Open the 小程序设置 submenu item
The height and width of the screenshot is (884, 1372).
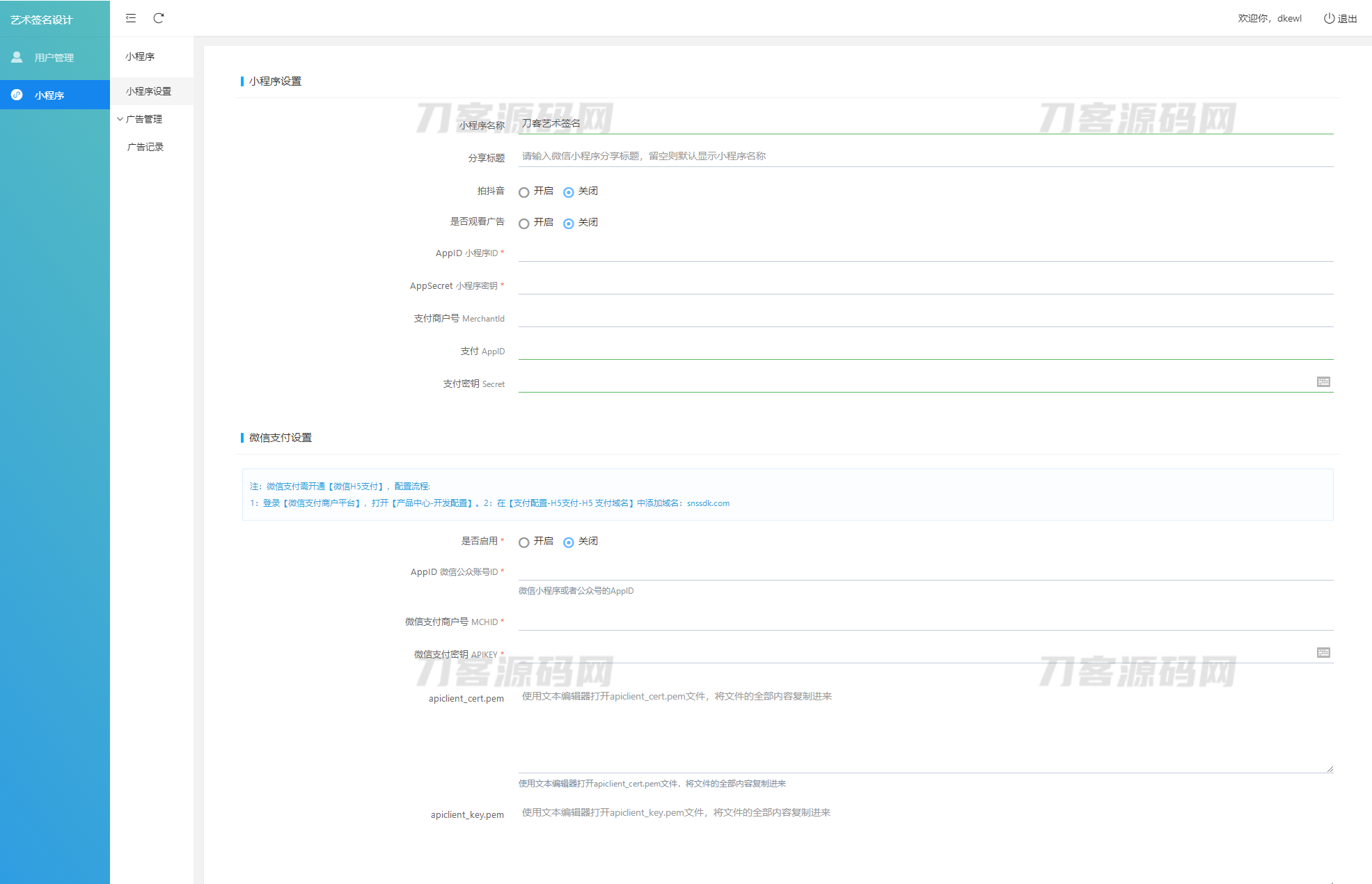(x=148, y=91)
